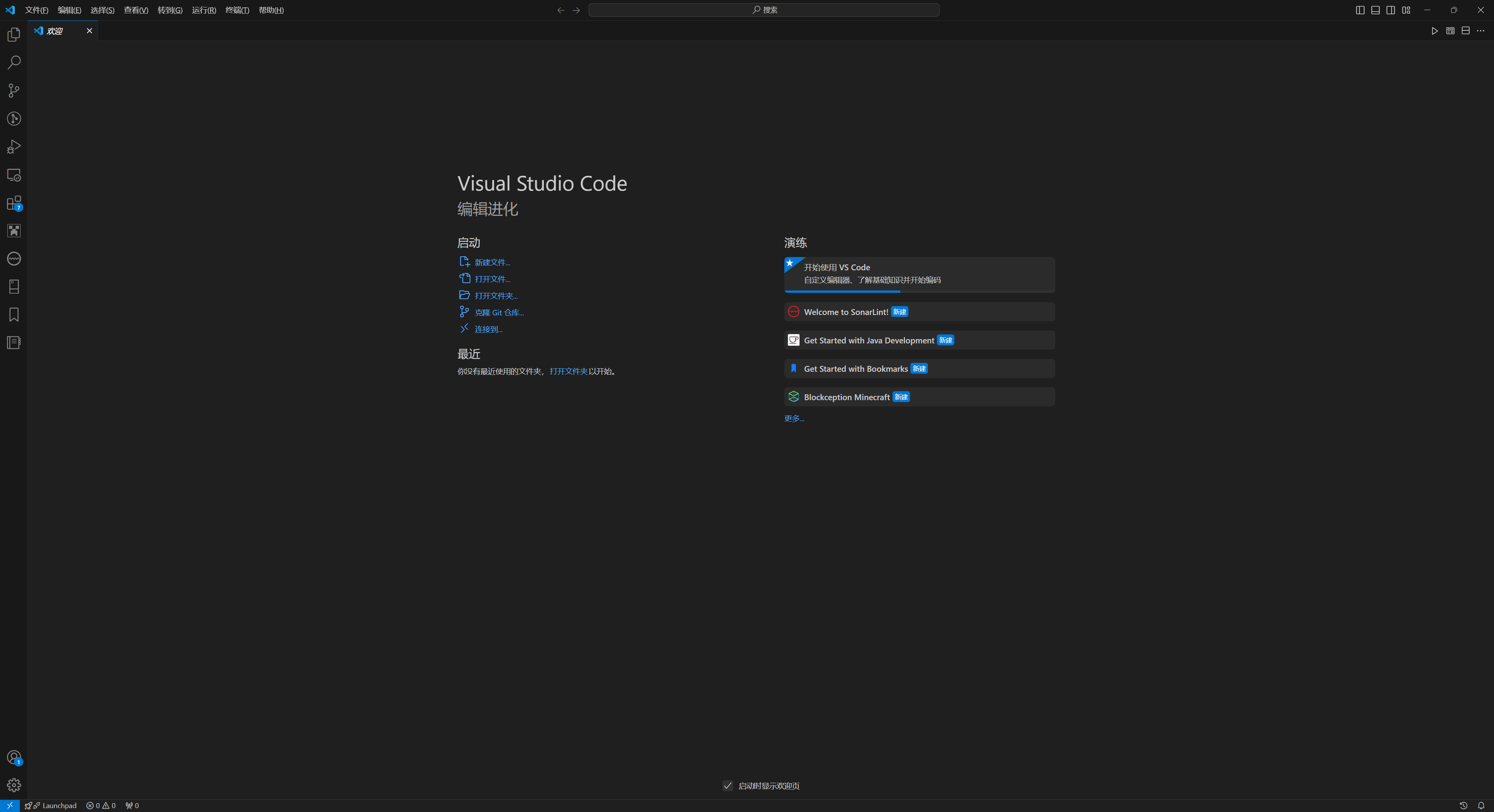Open the notebook-style icon at activity bar bottom
Viewport: 1494px width, 812px height.
(x=14, y=343)
